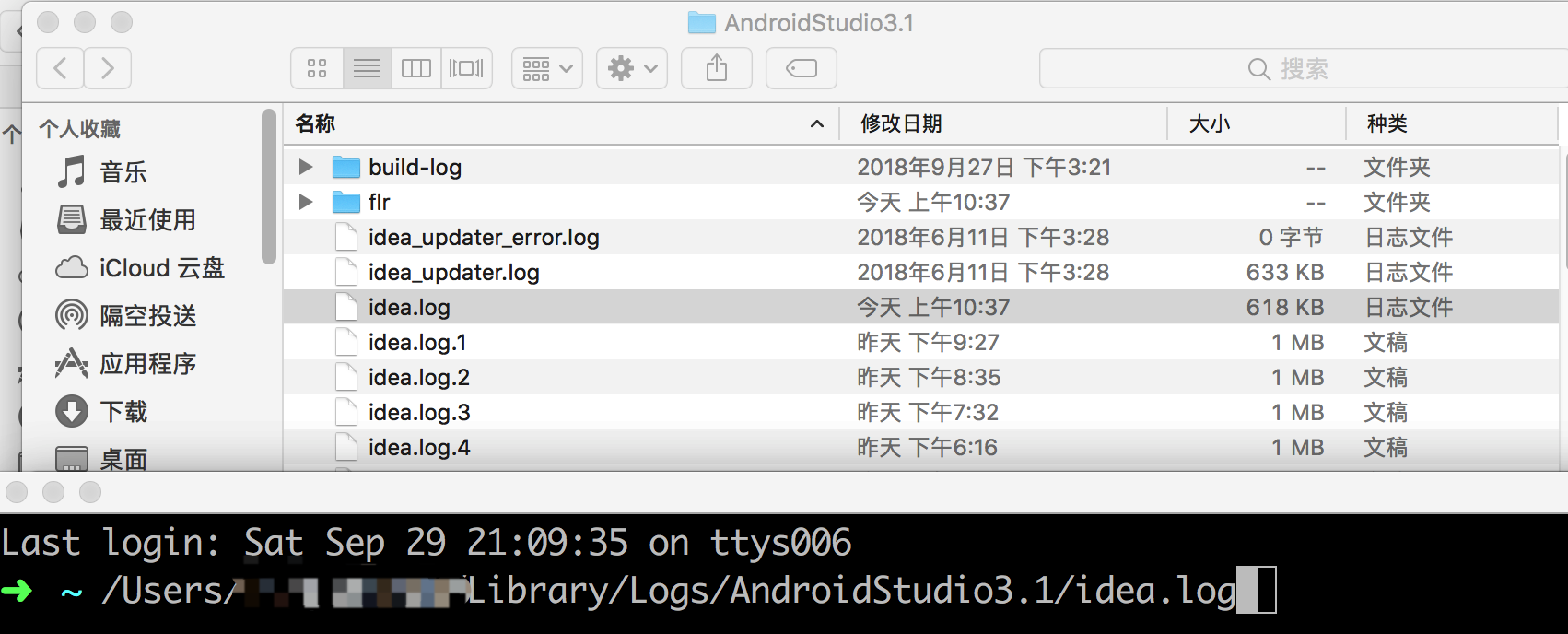Viewport: 1568px width, 634px height.
Task: Click the terminal command path text
Action: tap(669, 591)
